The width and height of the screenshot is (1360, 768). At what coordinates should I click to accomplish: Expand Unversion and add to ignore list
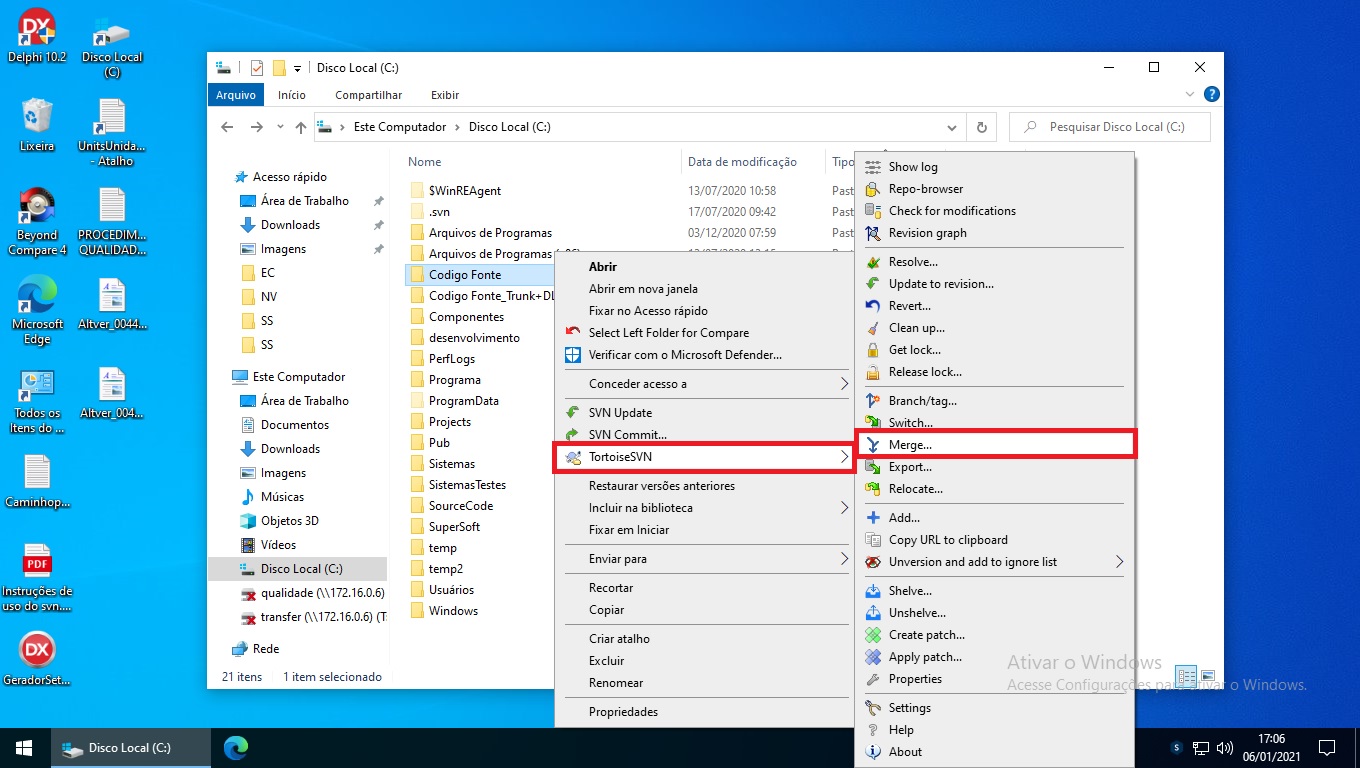pos(1119,562)
